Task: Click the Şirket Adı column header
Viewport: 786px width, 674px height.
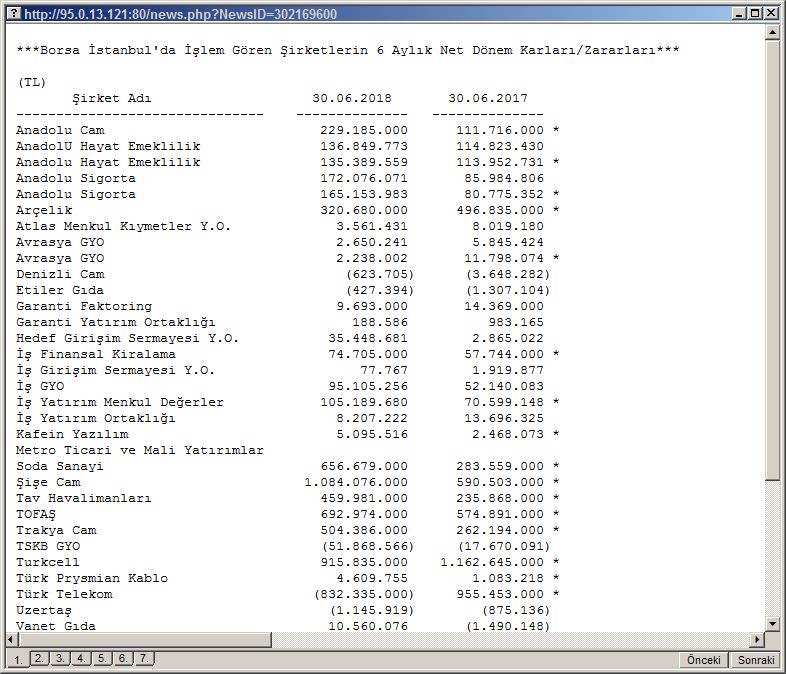Action: 111,98
